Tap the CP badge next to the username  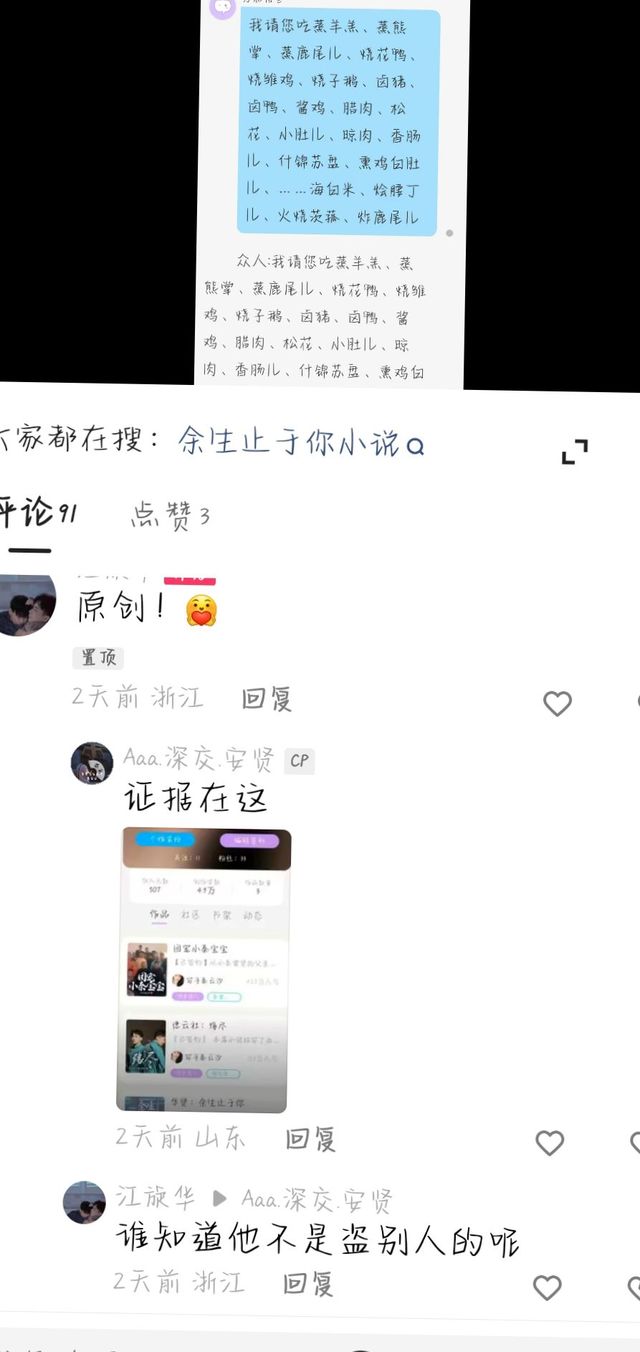[x=299, y=761]
